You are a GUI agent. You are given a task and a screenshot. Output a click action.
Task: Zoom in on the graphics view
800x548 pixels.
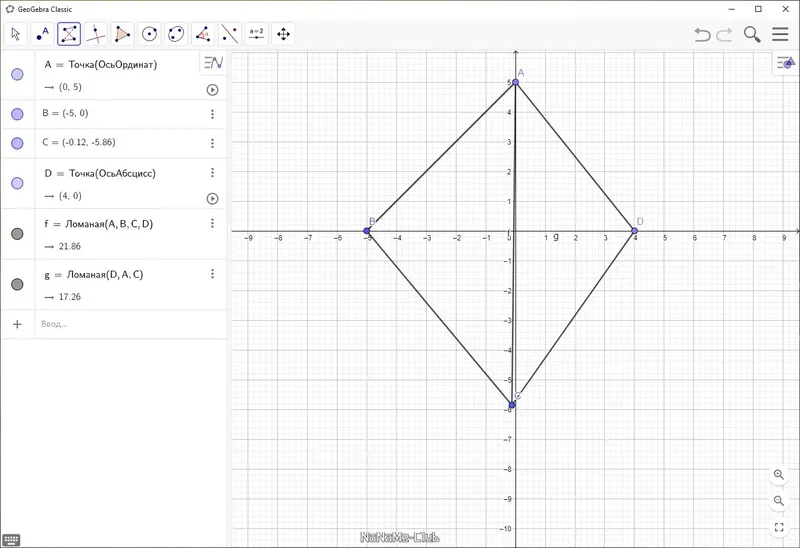[779, 475]
